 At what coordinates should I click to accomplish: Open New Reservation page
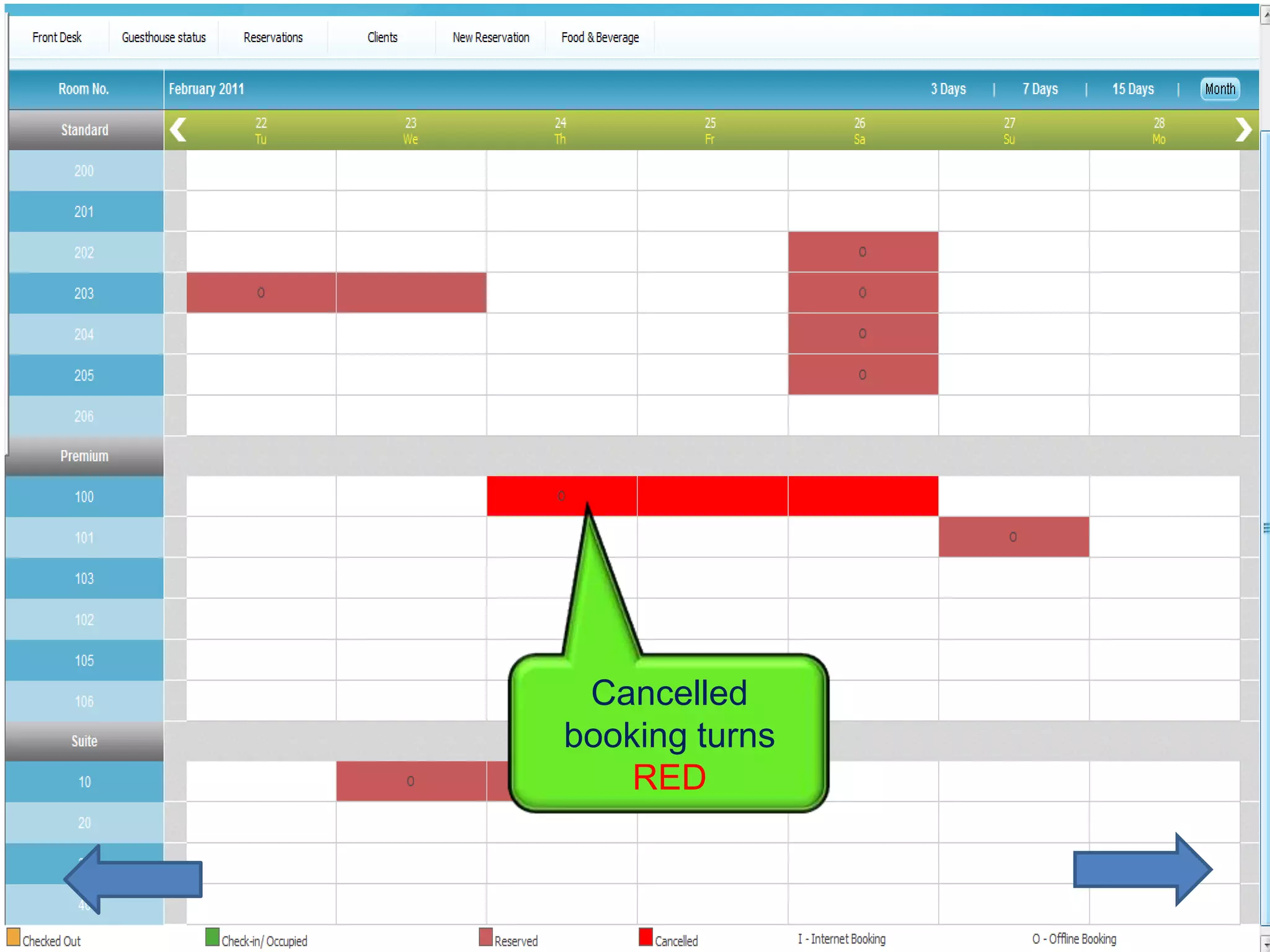[491, 37]
